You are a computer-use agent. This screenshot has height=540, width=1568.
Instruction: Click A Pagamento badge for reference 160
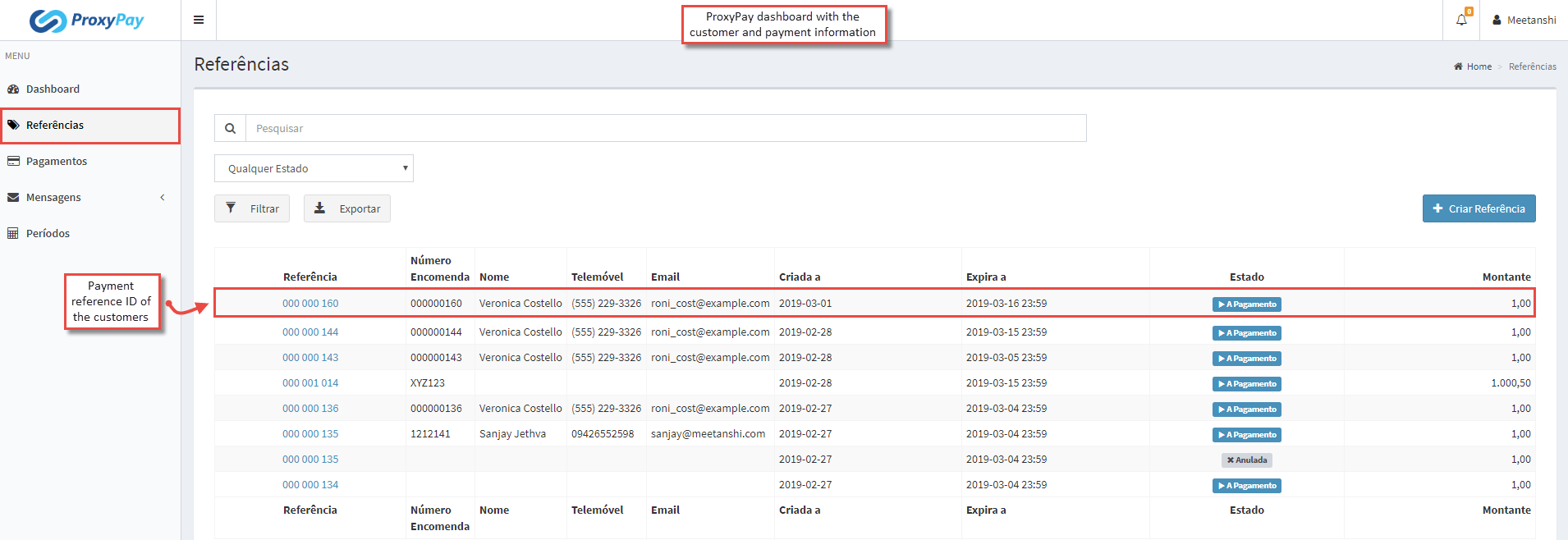tap(1247, 304)
